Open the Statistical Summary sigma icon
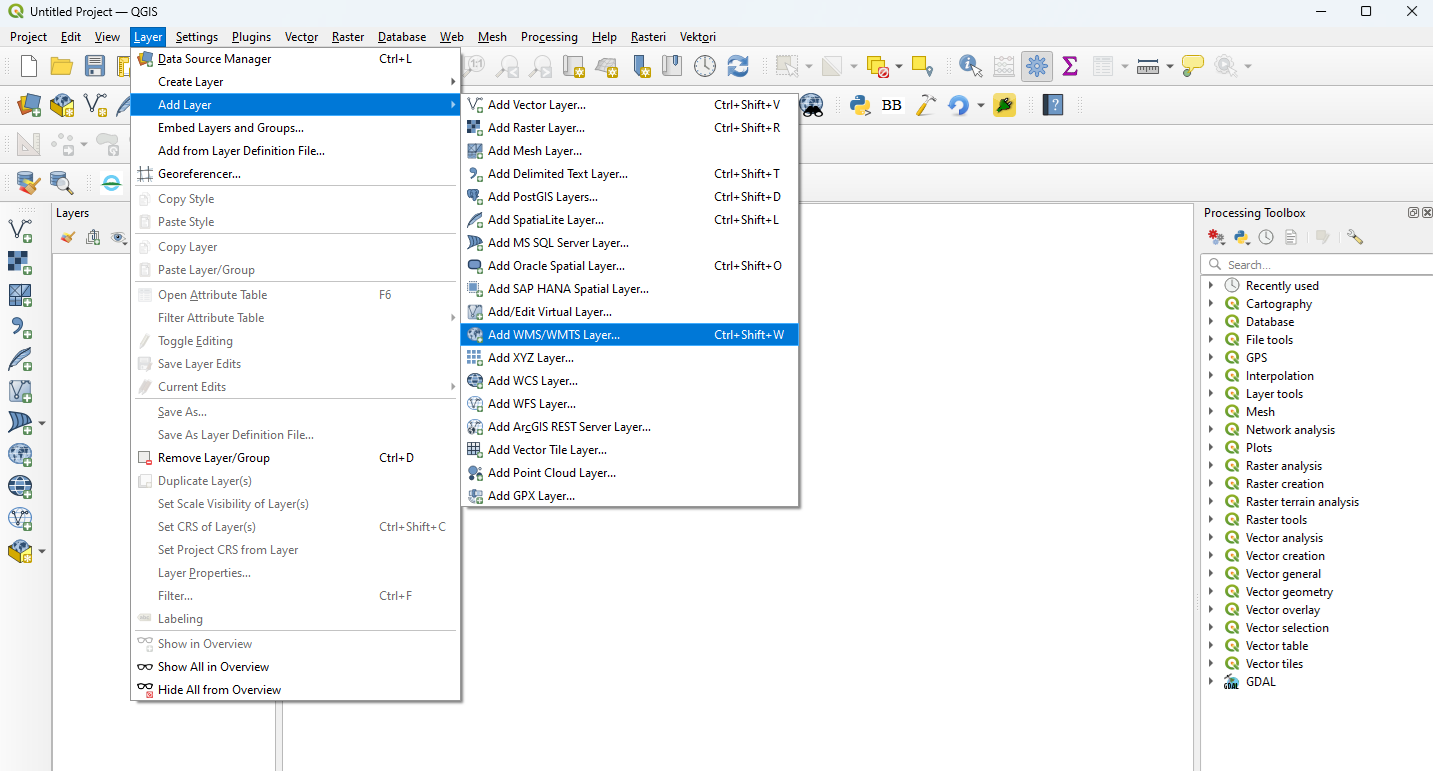Screen dimensions: 1433x771 tap(1070, 66)
